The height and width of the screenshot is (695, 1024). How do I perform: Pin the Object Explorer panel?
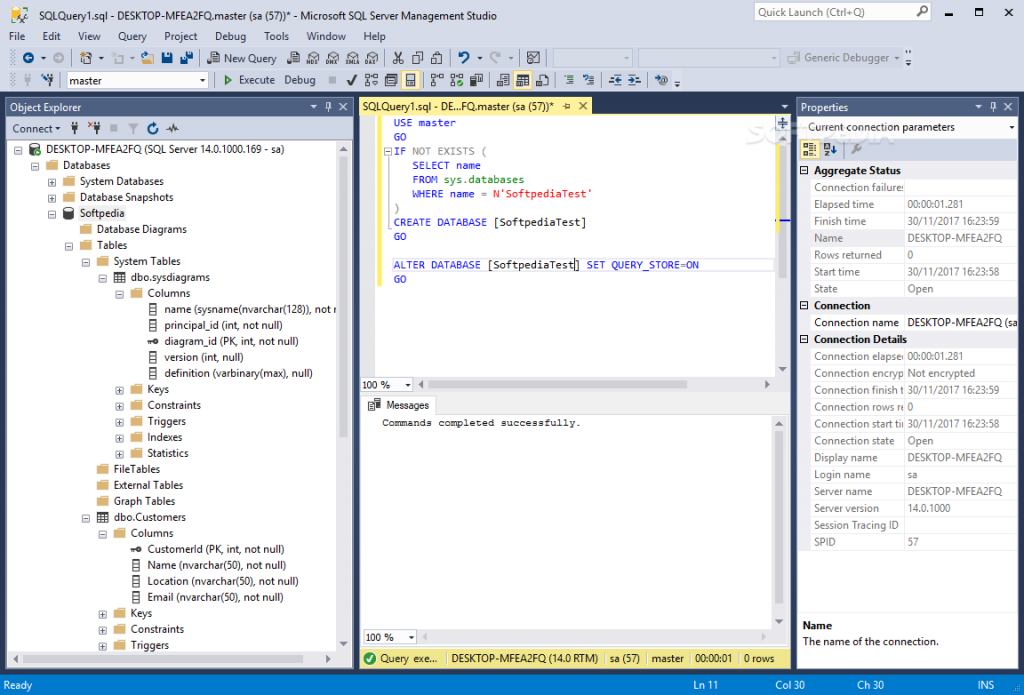328,107
